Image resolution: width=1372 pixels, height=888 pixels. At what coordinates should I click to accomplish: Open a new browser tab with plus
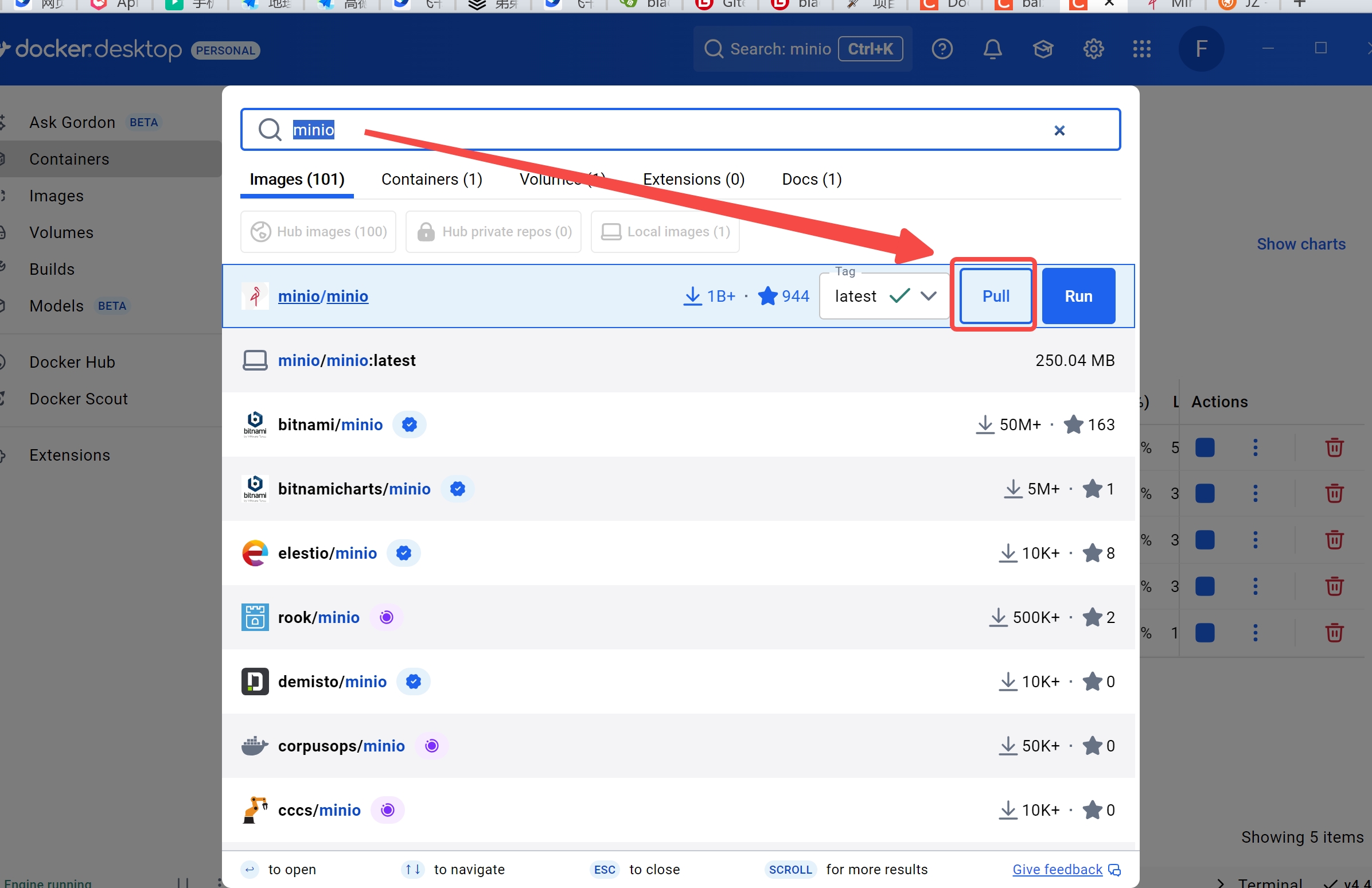pos(1299,4)
